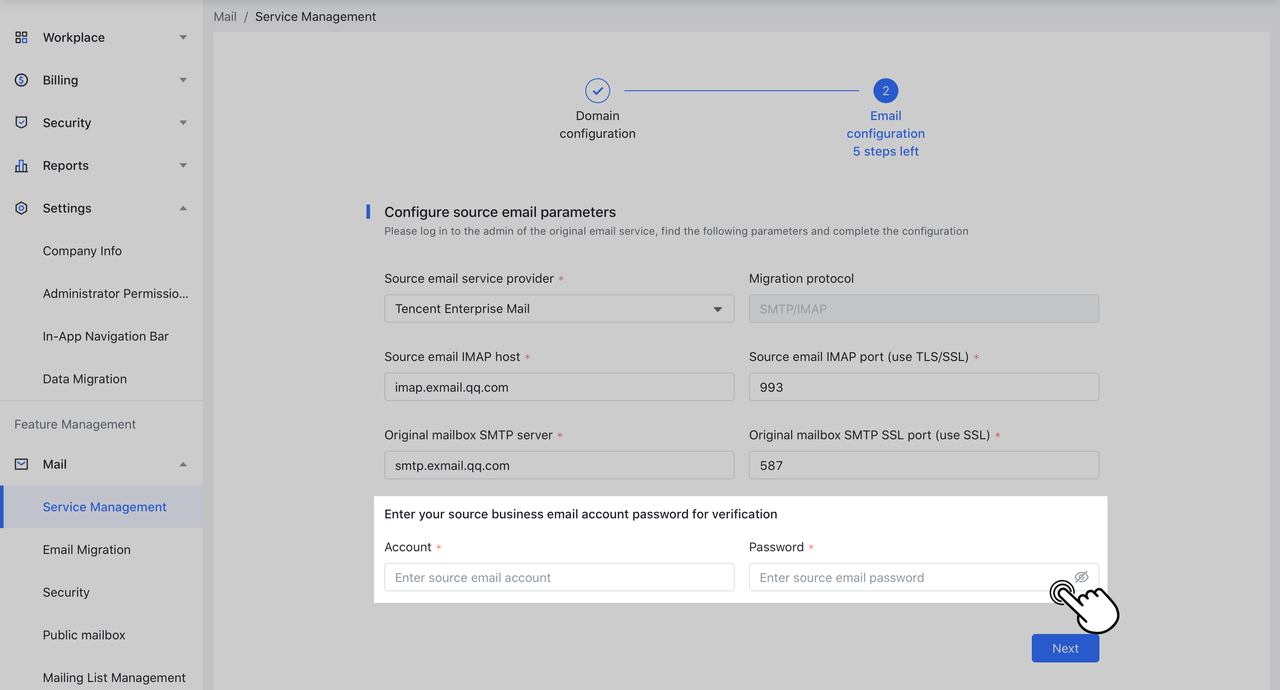Screen dimensions: 1280x690
Task: Click the Reports menu label
Action: [x=65, y=166]
